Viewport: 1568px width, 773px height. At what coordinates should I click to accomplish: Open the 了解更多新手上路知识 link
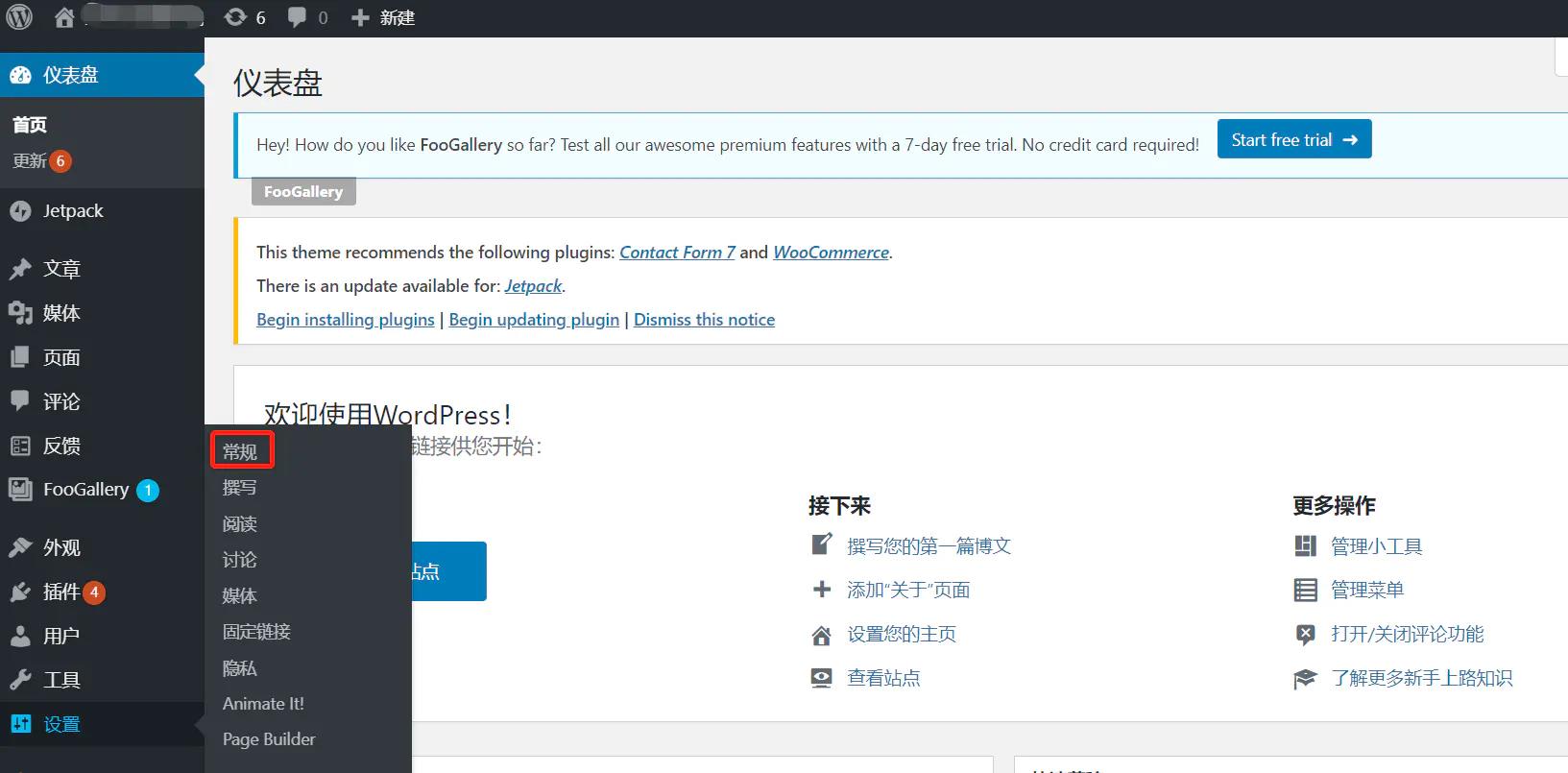coord(1422,679)
